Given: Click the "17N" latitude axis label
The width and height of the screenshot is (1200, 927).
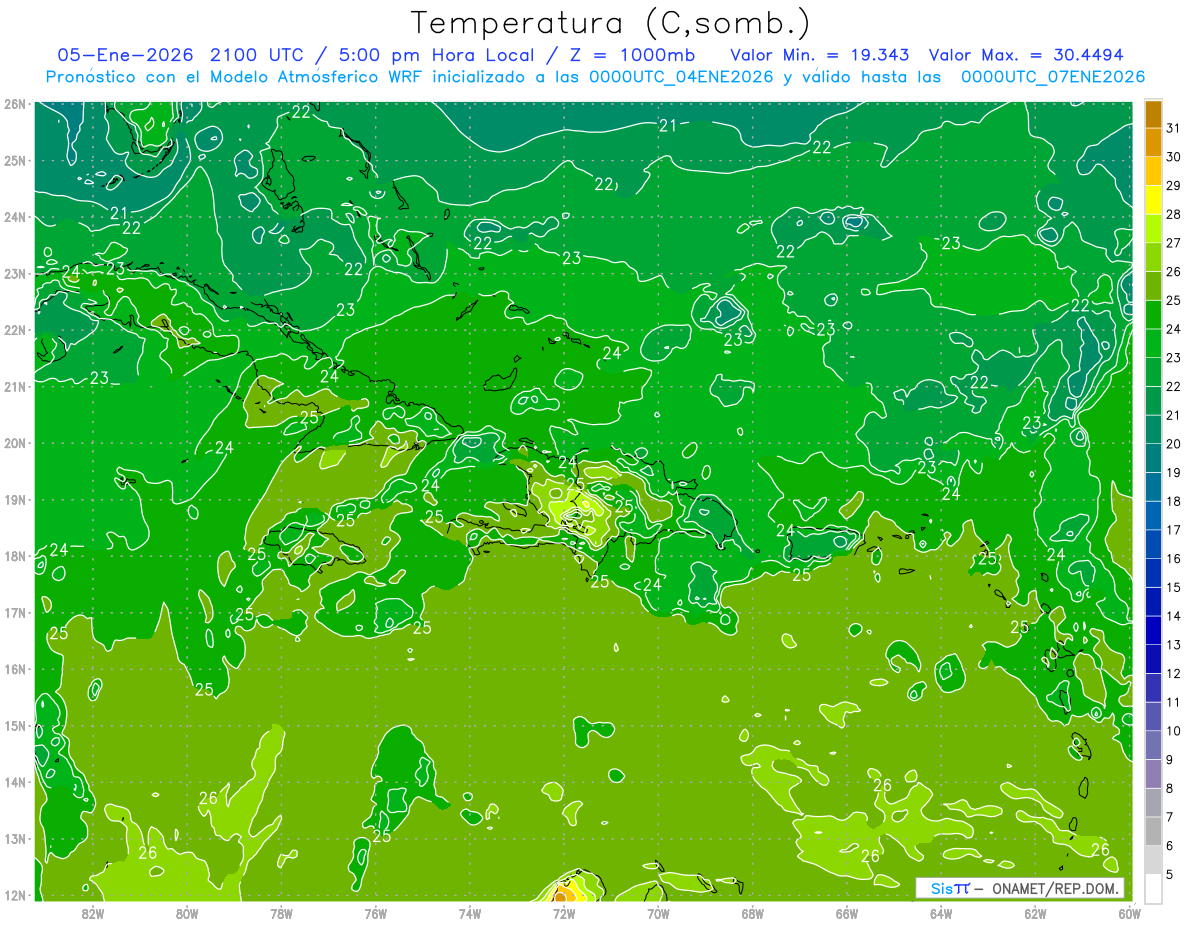Looking at the screenshot, I should tap(15, 613).
